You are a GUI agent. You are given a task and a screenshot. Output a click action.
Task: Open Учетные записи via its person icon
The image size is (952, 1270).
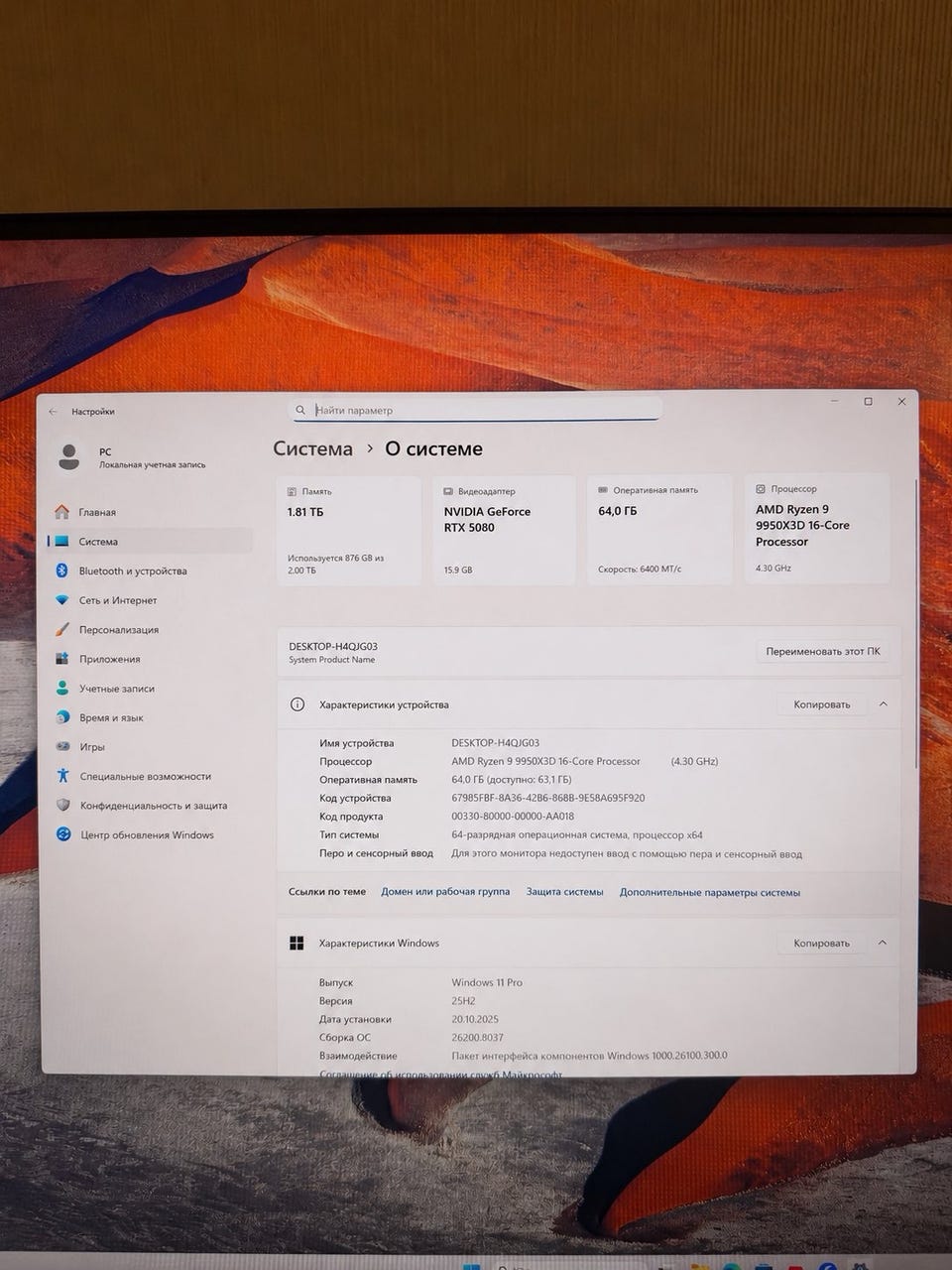coord(61,688)
